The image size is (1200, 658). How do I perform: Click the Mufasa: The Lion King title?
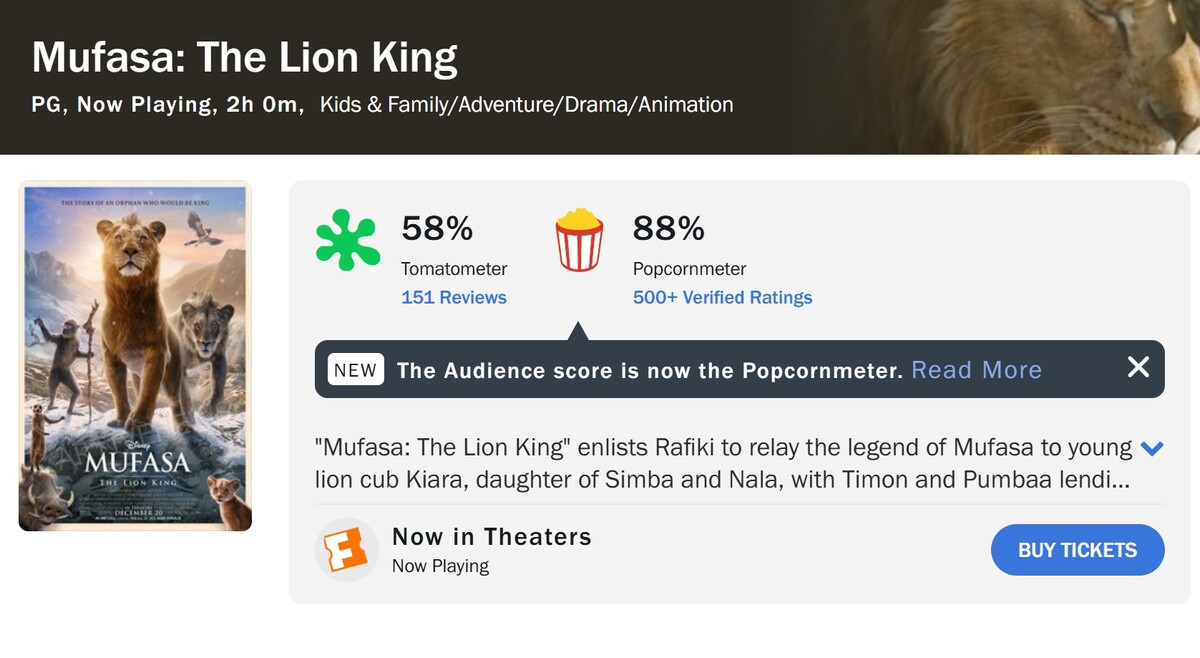tap(244, 57)
